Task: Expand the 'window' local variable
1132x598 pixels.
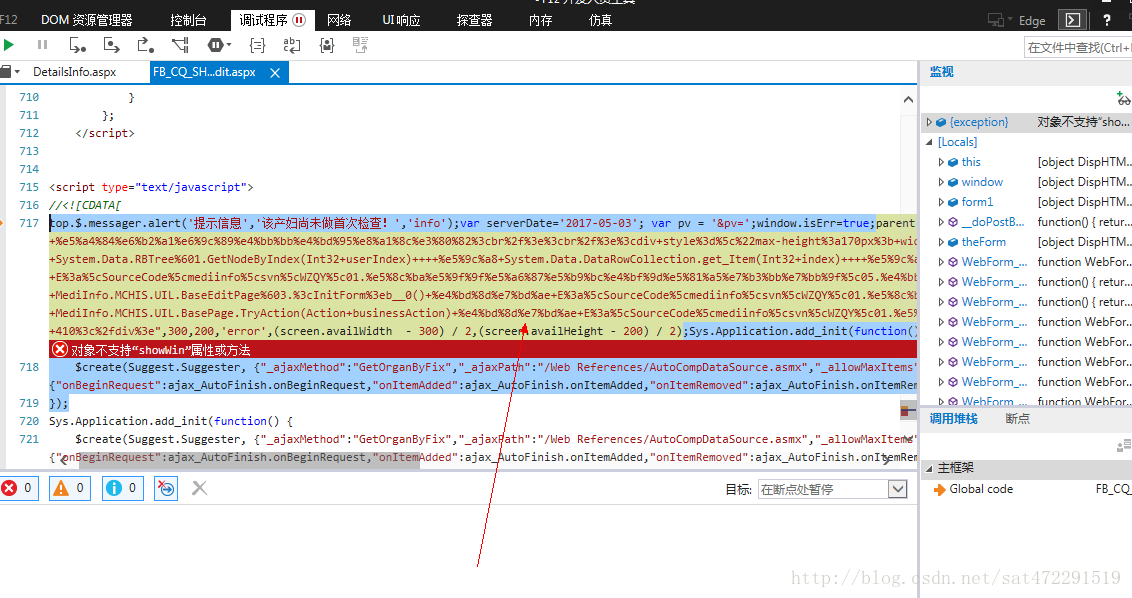Action: pos(941,182)
